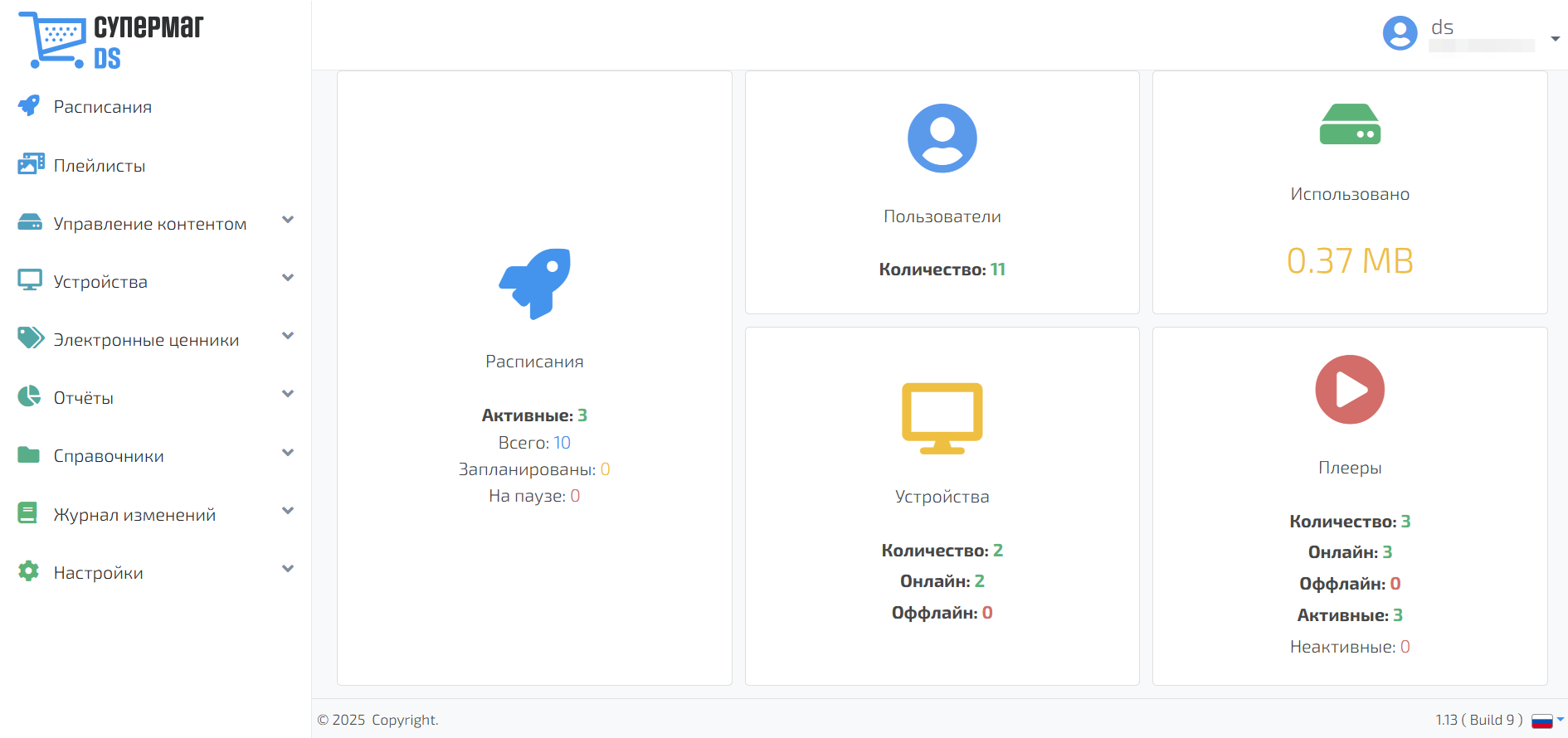Click Всего: 10 schedules count
The width and height of the screenshot is (1568, 738).
[x=534, y=443]
